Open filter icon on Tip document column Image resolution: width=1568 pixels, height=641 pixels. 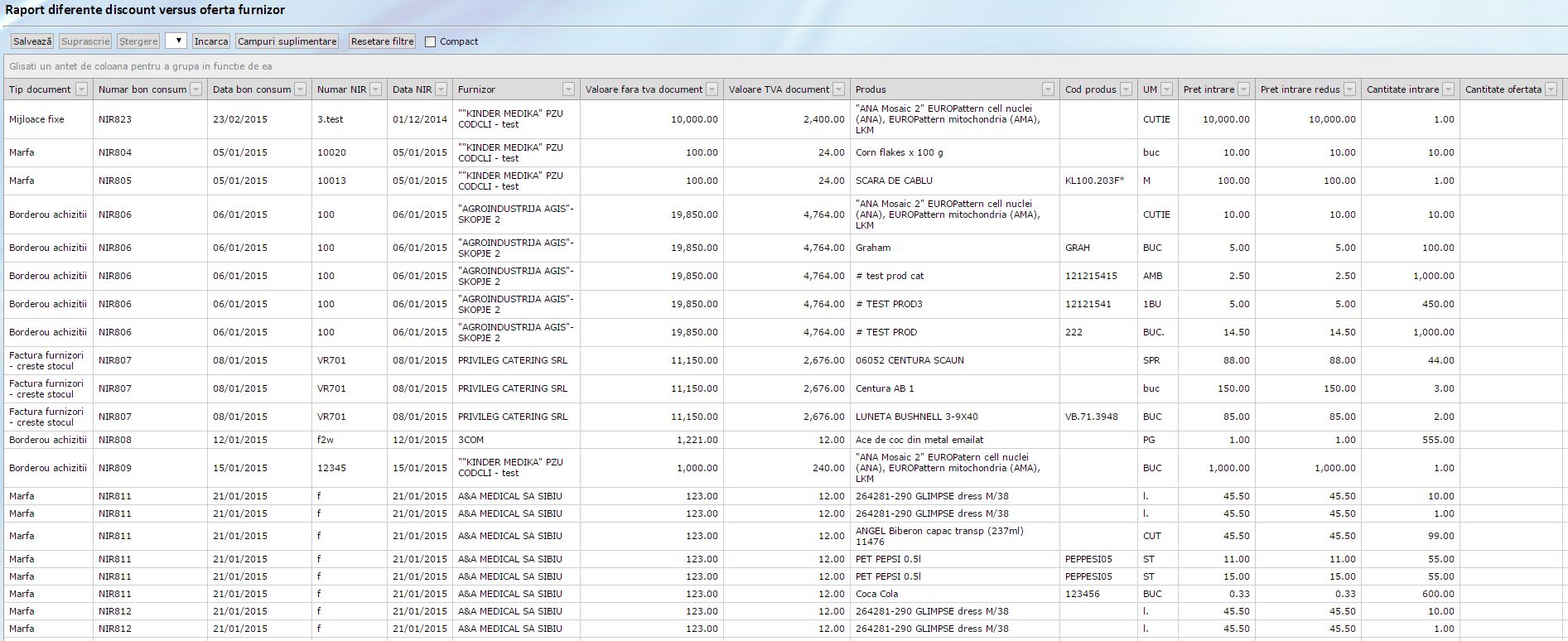click(81, 89)
